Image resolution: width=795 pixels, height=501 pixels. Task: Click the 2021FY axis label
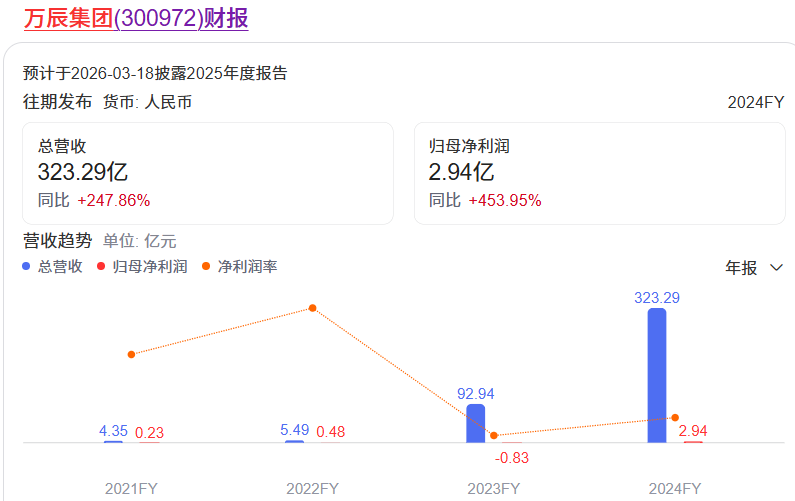pyautogui.click(x=131, y=489)
